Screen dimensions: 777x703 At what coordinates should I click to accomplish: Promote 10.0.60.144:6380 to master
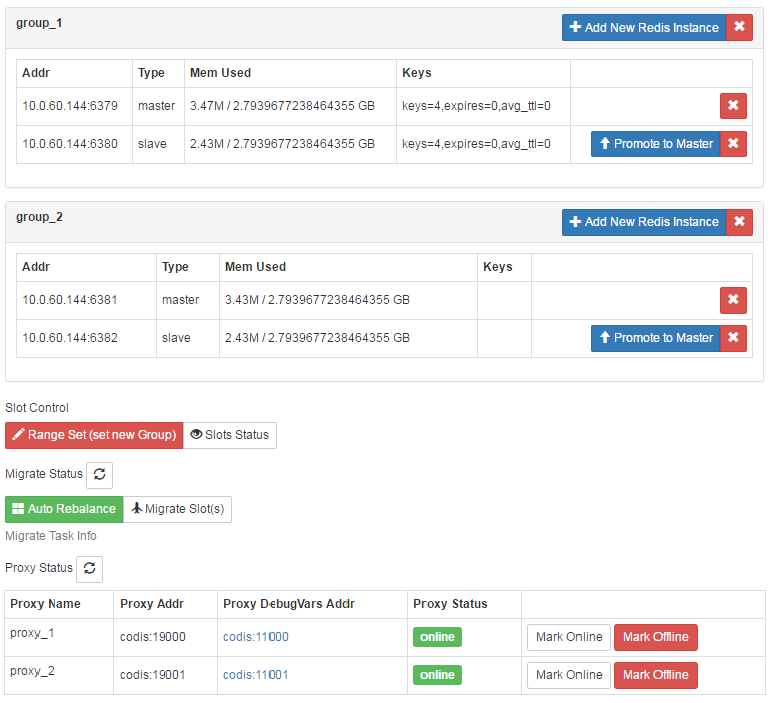coord(656,144)
